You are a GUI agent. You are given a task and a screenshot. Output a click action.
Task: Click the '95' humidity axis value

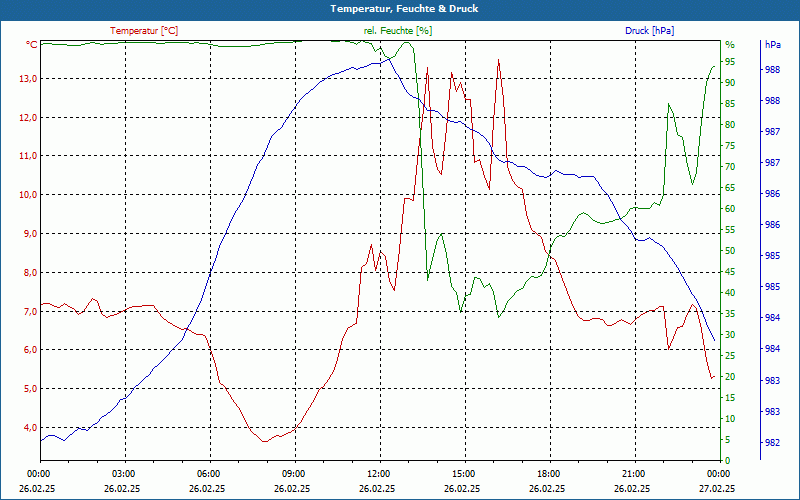[730, 62]
